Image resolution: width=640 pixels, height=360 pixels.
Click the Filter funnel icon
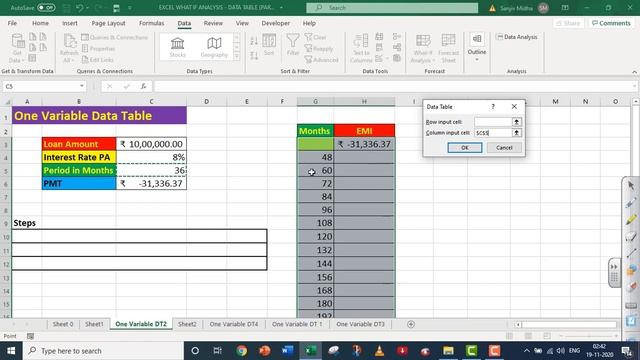(x=293, y=45)
